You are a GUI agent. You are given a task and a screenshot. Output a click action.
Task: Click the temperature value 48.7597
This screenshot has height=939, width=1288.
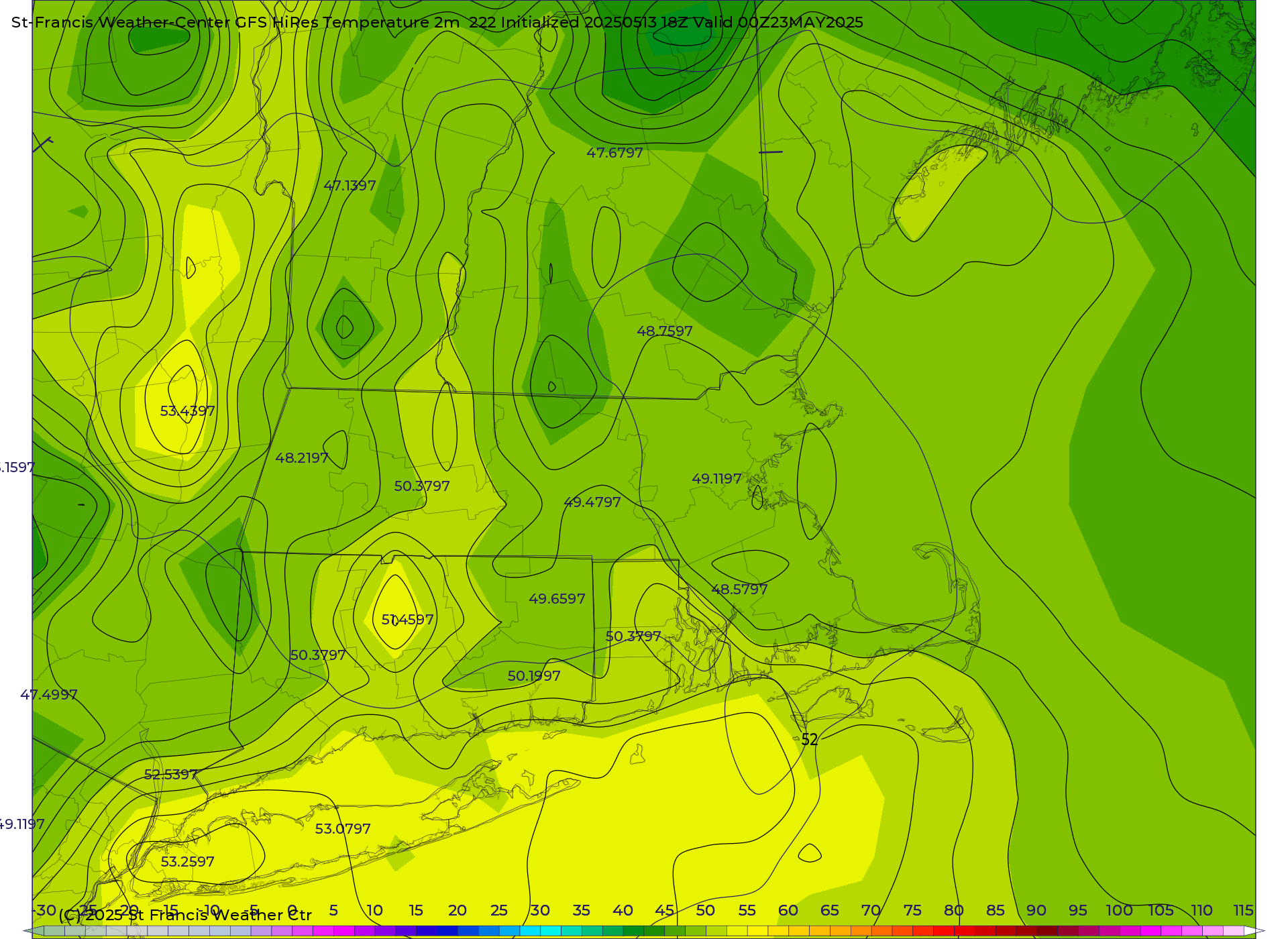[x=664, y=331]
